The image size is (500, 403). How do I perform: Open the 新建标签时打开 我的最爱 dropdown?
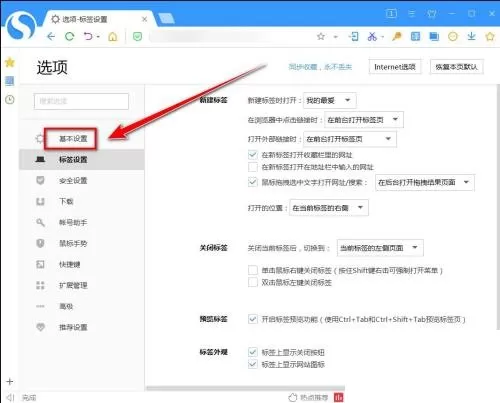(x=329, y=100)
